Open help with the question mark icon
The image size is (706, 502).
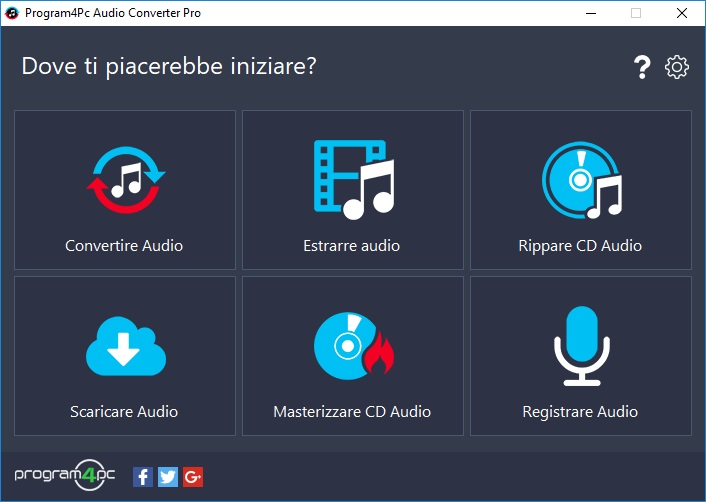click(x=642, y=68)
